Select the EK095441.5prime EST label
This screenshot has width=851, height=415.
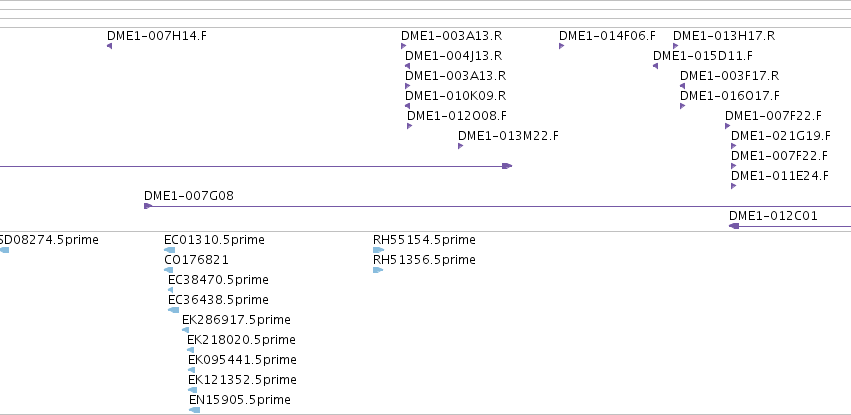tap(243, 361)
